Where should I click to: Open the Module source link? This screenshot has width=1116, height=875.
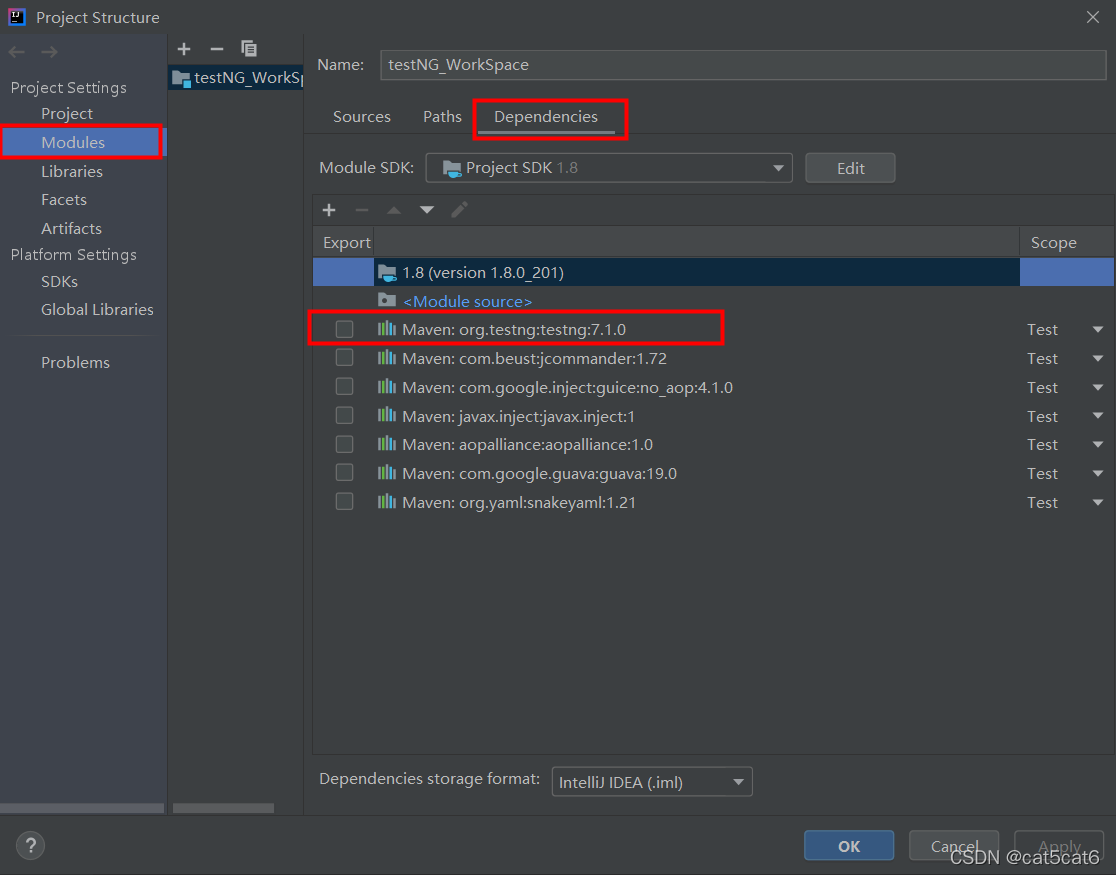(x=468, y=302)
